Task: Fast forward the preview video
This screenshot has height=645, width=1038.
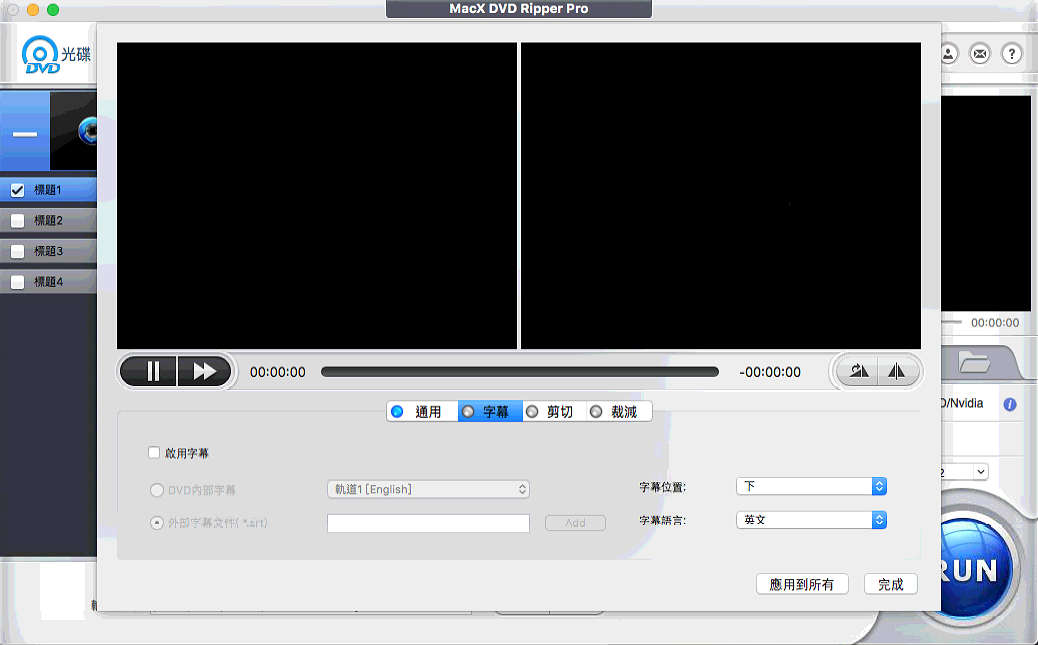Action: [x=205, y=372]
